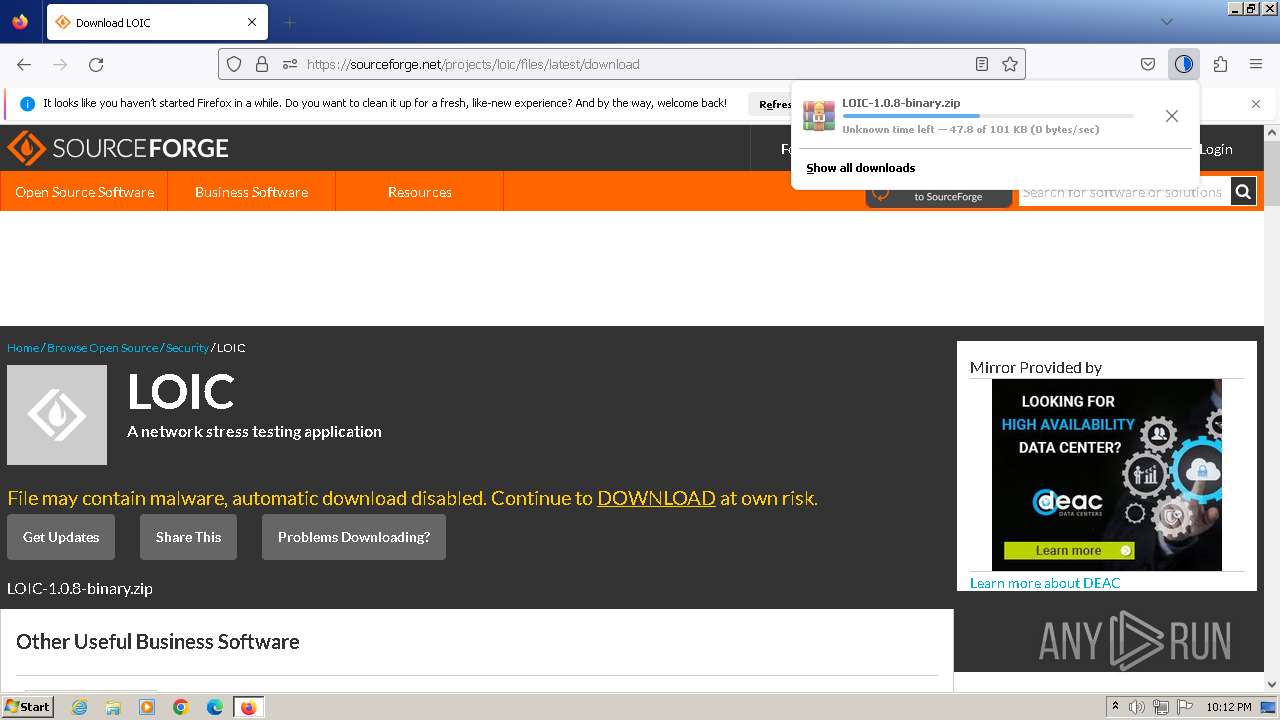The image size is (1280, 720).
Task: Open media player taskbar icon
Action: click(147, 707)
